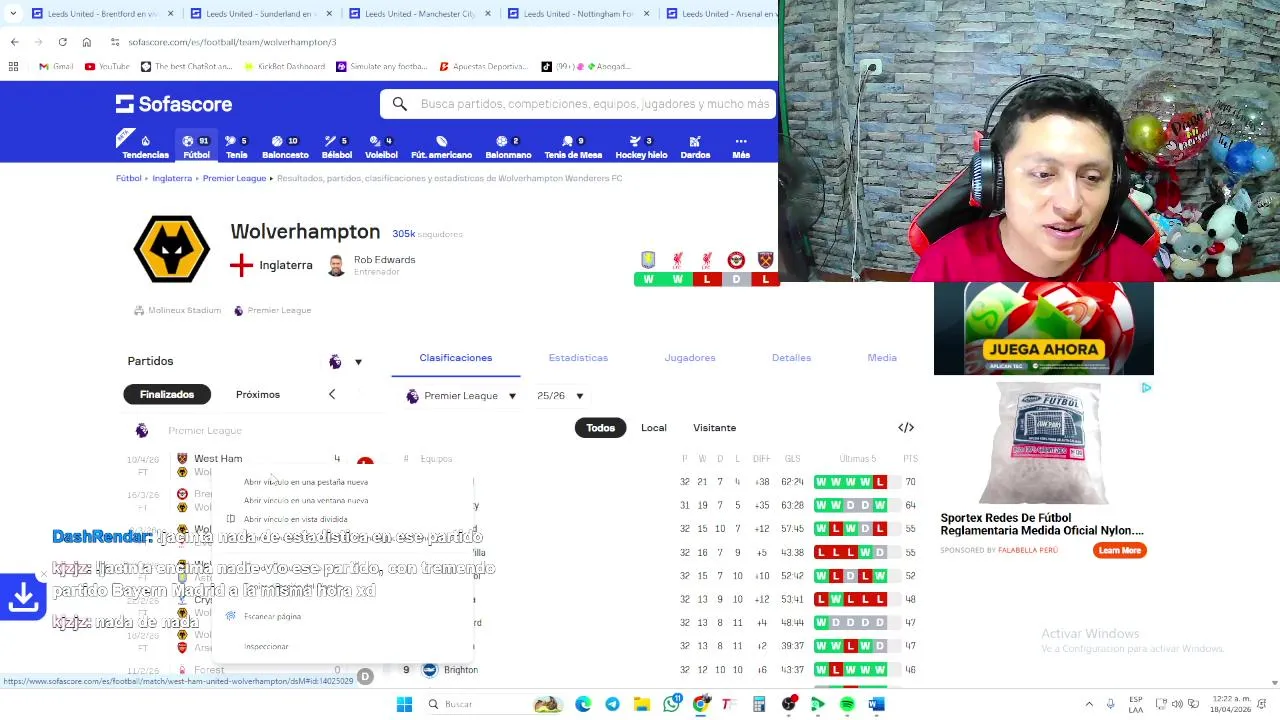Switch to Leeds United - Sunderland browser tab
1280x720 pixels.
click(258, 14)
